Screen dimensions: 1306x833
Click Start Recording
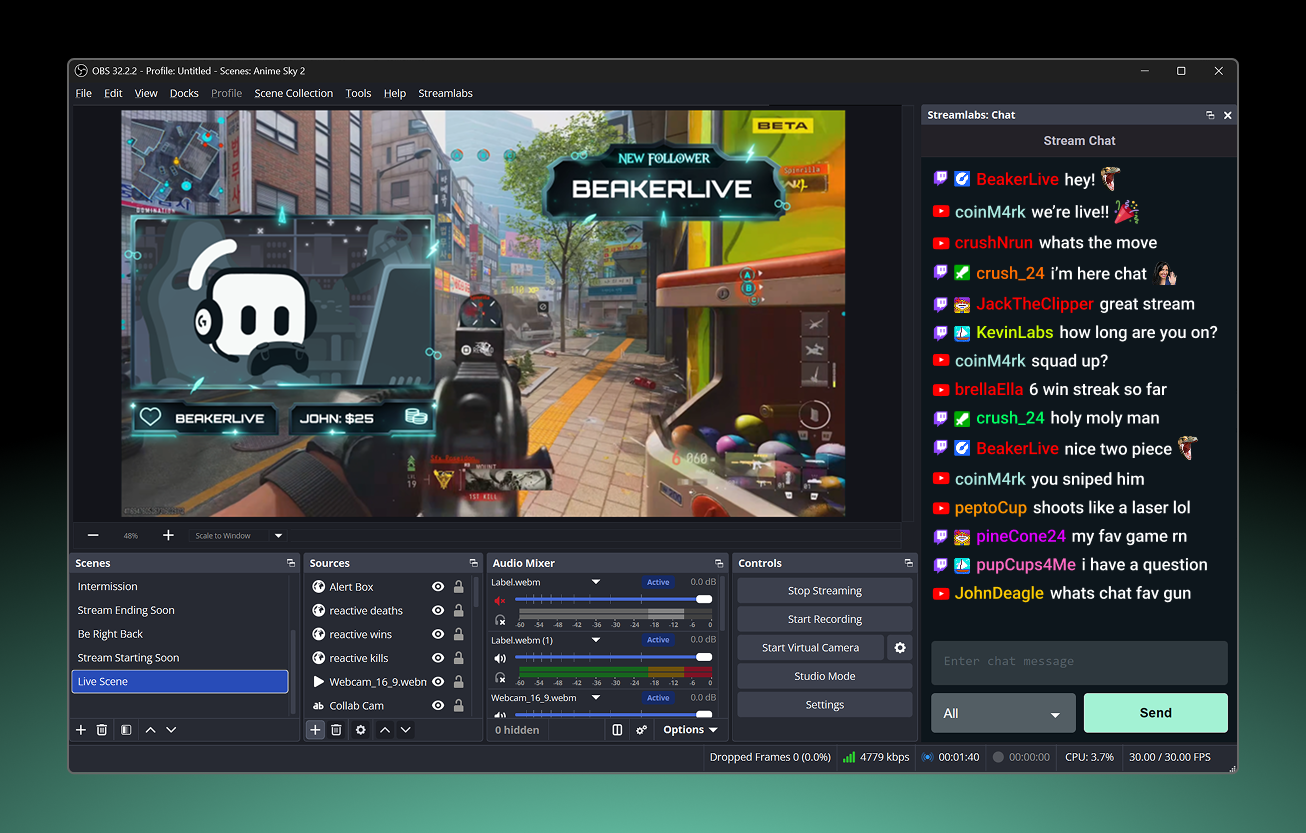[825, 619]
